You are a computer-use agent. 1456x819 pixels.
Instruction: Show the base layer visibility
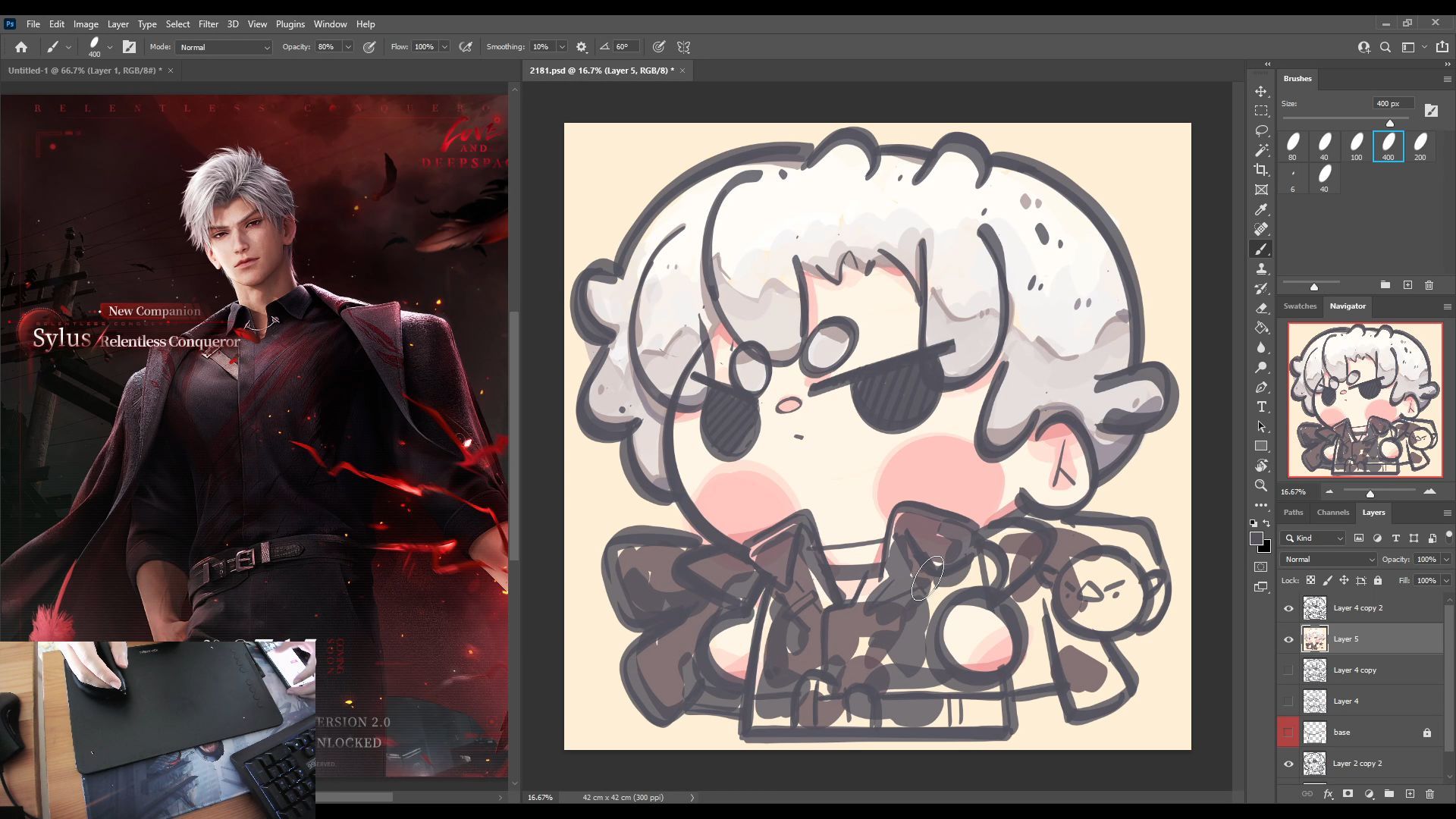tap(1288, 733)
